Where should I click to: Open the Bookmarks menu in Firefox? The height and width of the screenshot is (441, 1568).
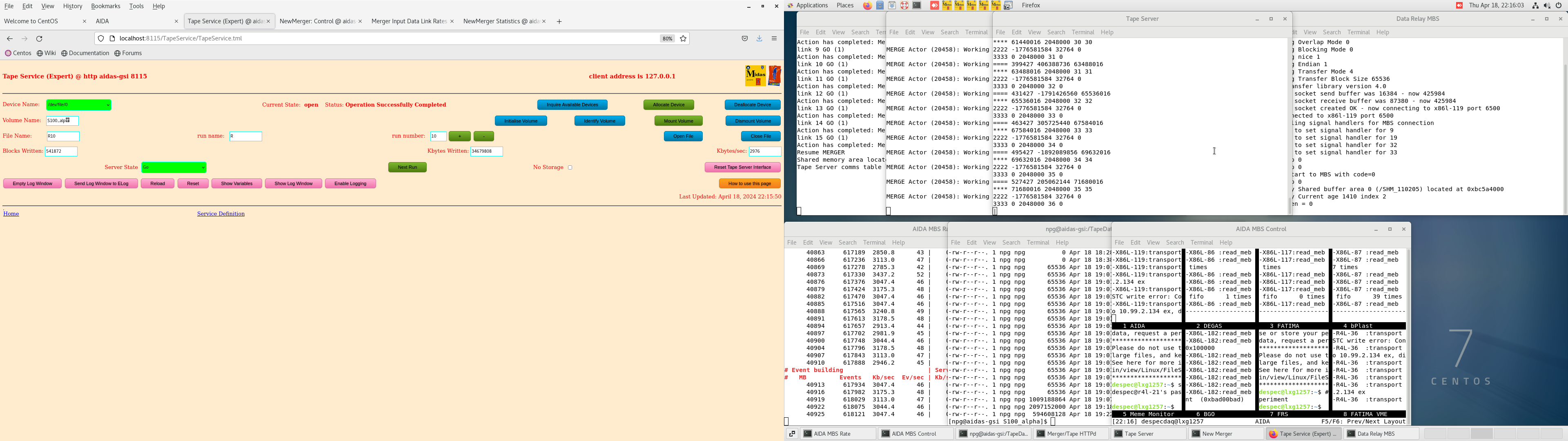pos(105,6)
